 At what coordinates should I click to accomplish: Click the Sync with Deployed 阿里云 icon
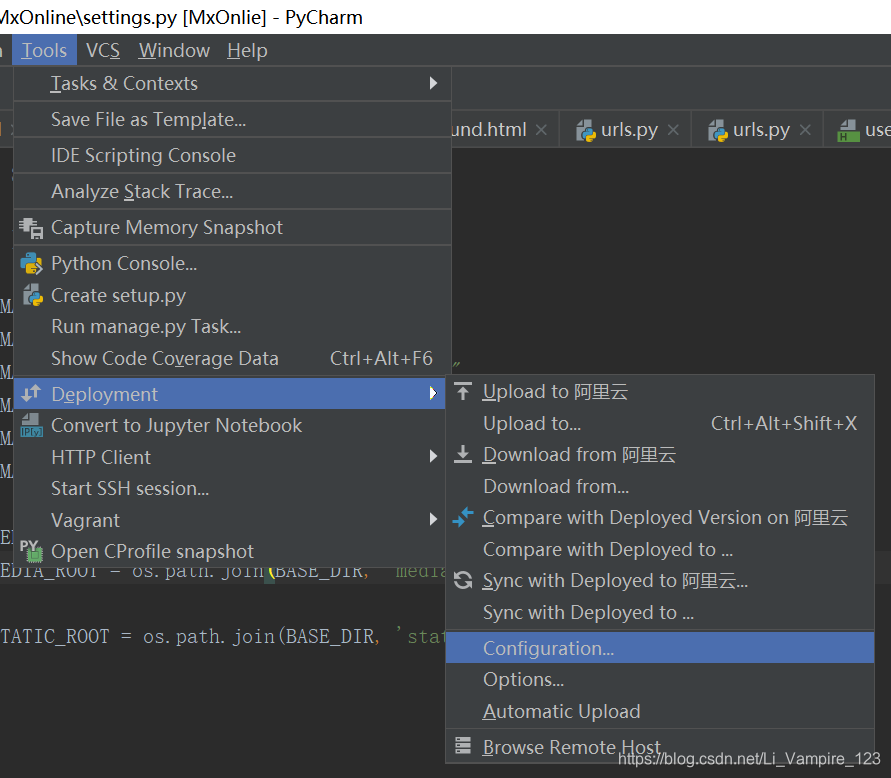pos(463,580)
